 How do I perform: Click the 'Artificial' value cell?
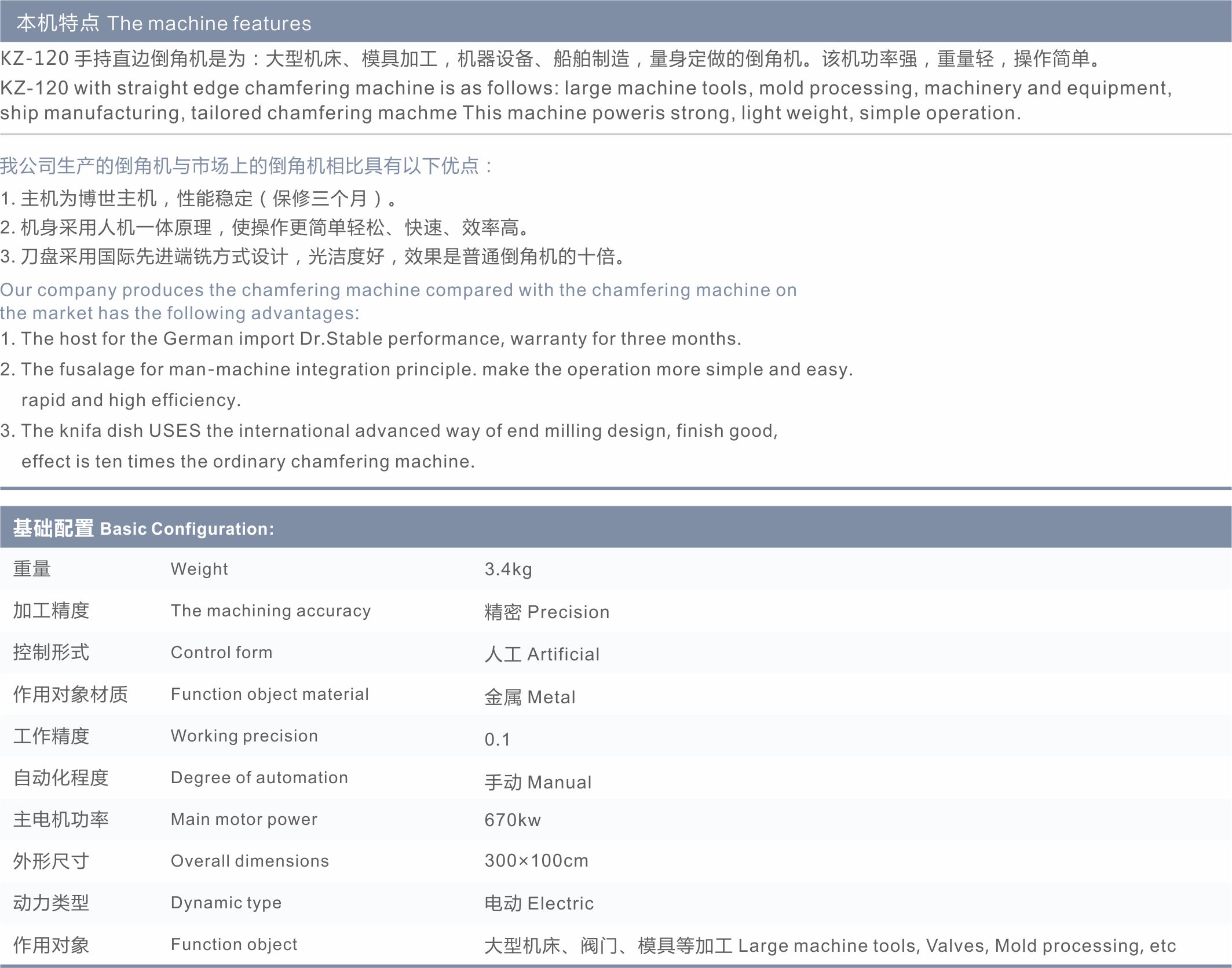coord(563,655)
